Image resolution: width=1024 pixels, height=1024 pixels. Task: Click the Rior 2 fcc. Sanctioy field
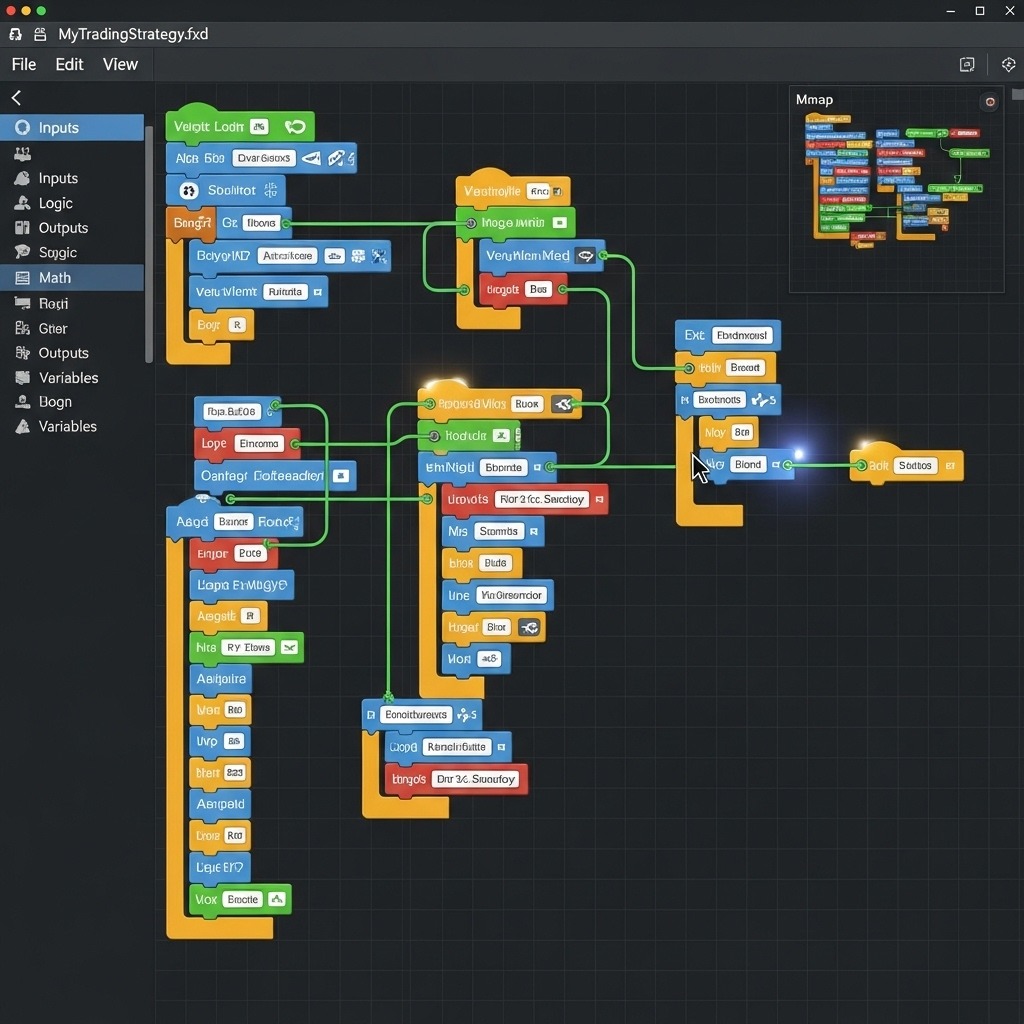tap(542, 500)
